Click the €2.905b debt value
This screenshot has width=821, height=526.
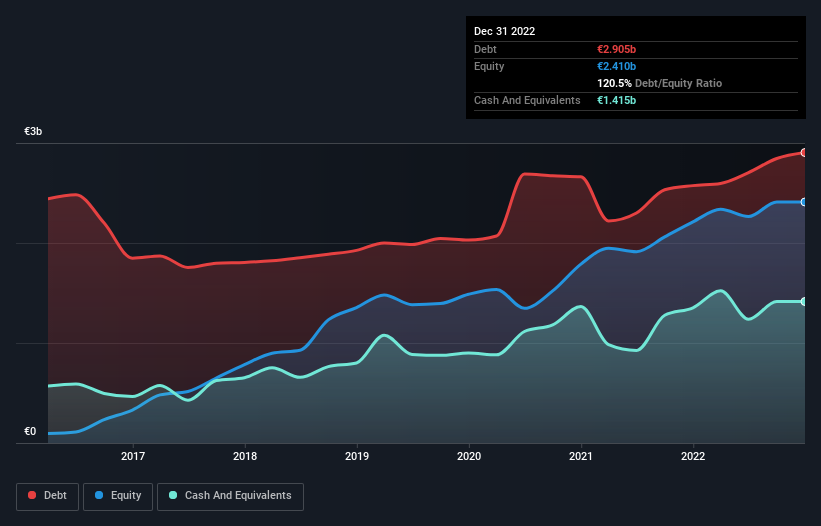click(x=617, y=49)
